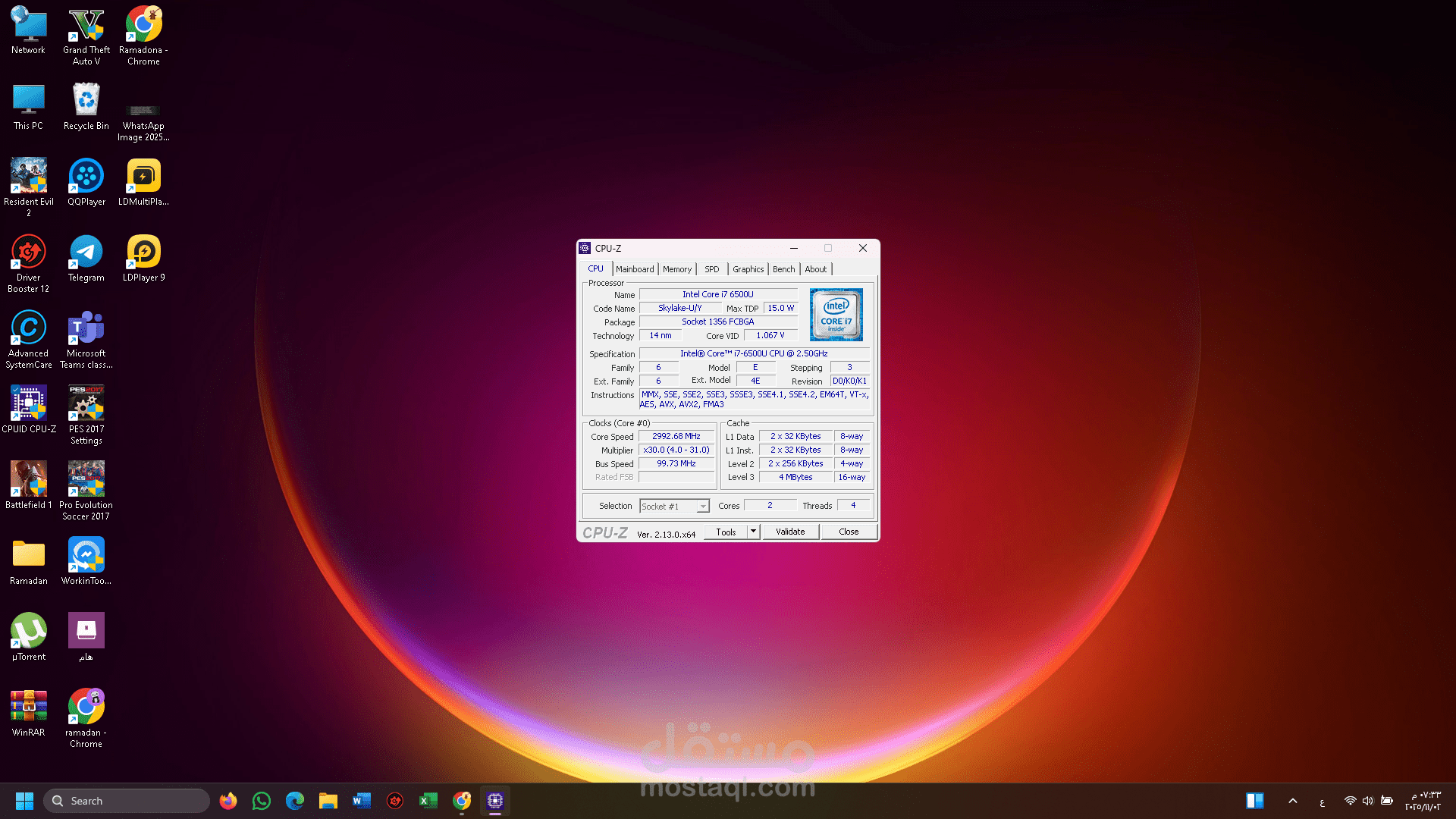Select the SPD tab

(x=711, y=269)
